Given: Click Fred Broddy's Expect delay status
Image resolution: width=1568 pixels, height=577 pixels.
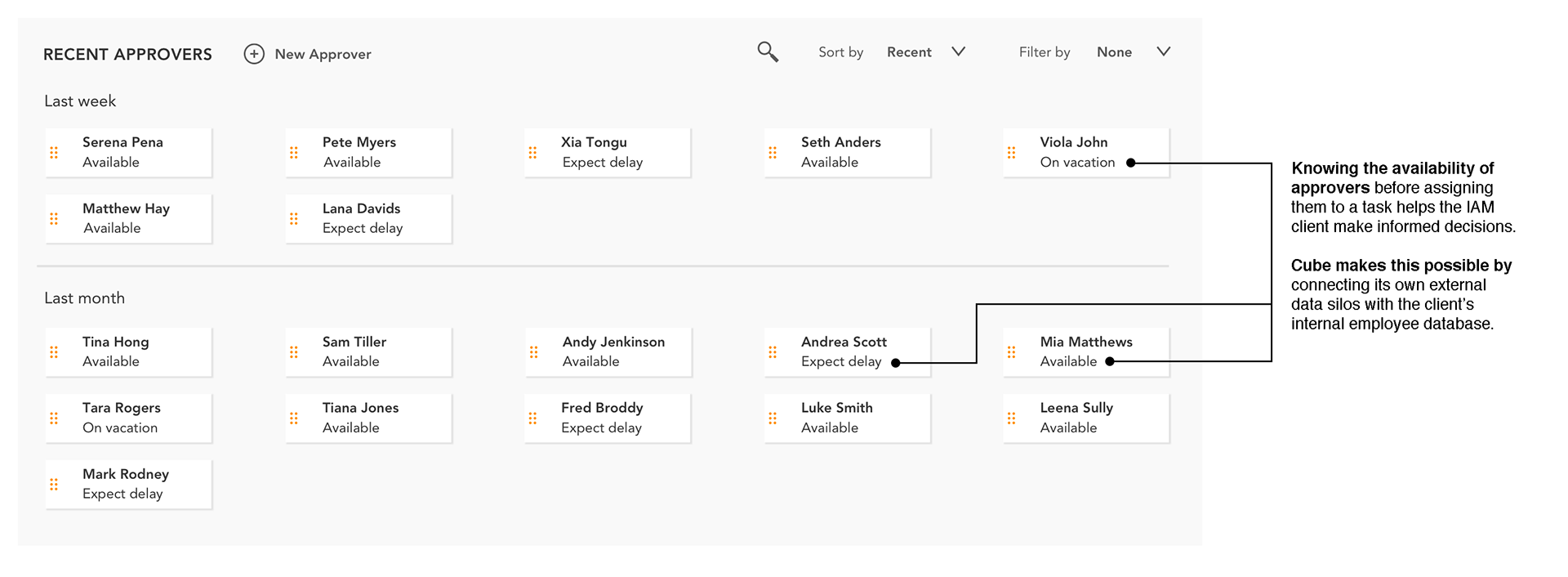Looking at the screenshot, I should (x=601, y=428).
